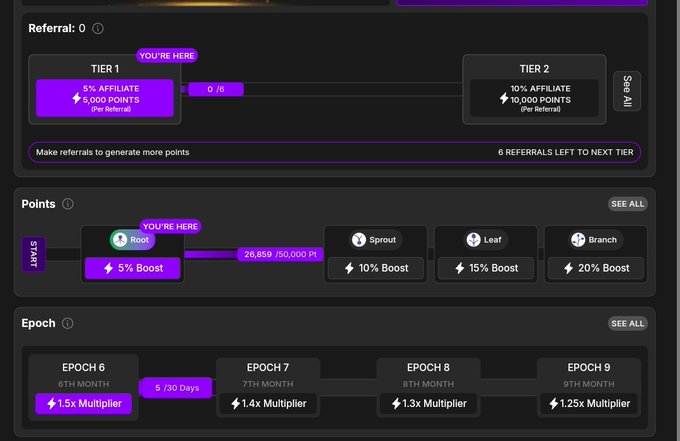Viewport: 680px width, 441px height.
Task: Select the 1.3x Multiplier button
Action: coord(428,404)
